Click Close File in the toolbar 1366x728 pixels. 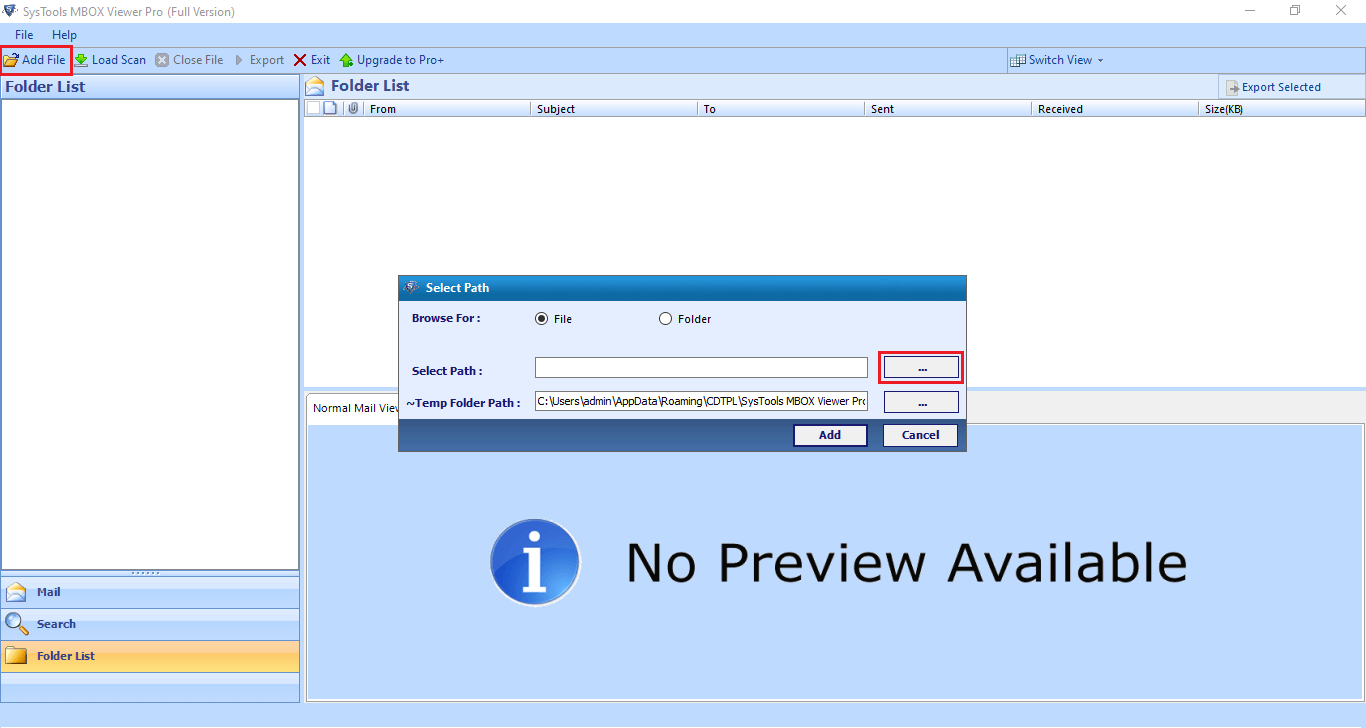(189, 60)
